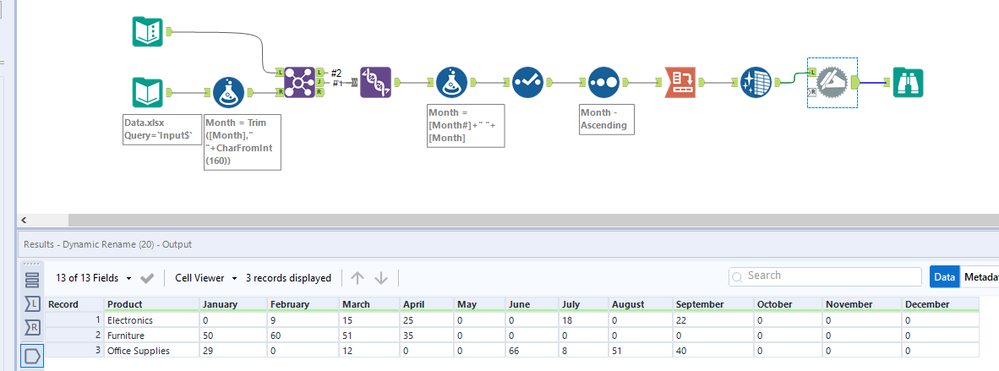Select the Dynamic Rename tool
The height and width of the screenshot is (371, 999).
tap(832, 82)
